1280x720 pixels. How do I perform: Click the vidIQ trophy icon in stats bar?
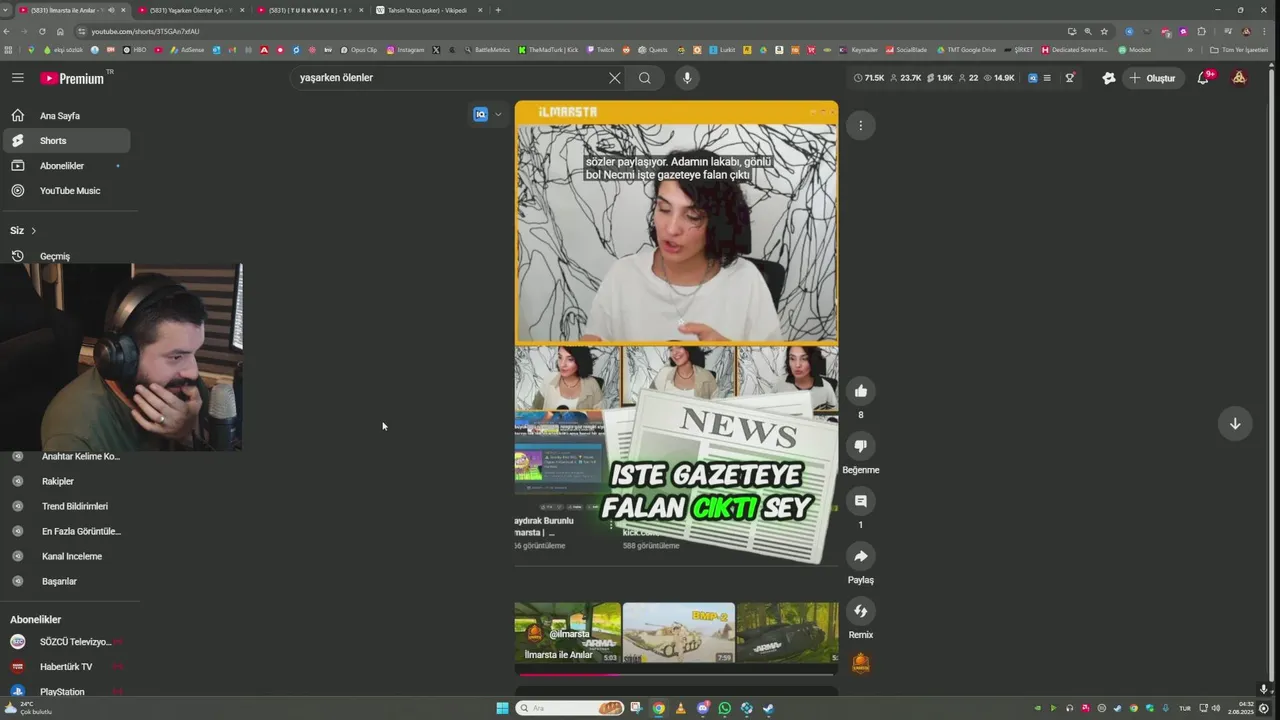click(x=1070, y=78)
